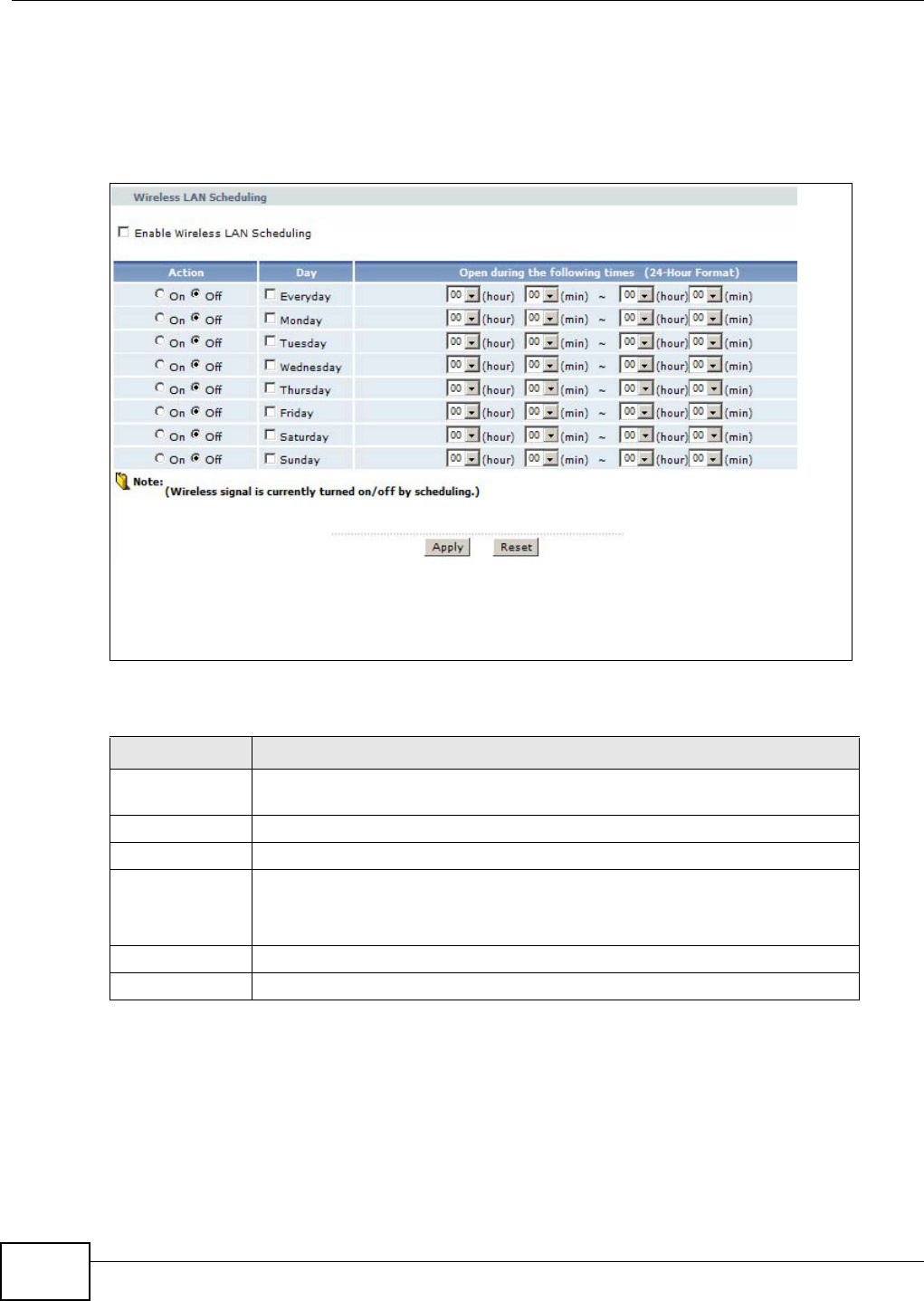Set Tuesday action to On

(160, 341)
